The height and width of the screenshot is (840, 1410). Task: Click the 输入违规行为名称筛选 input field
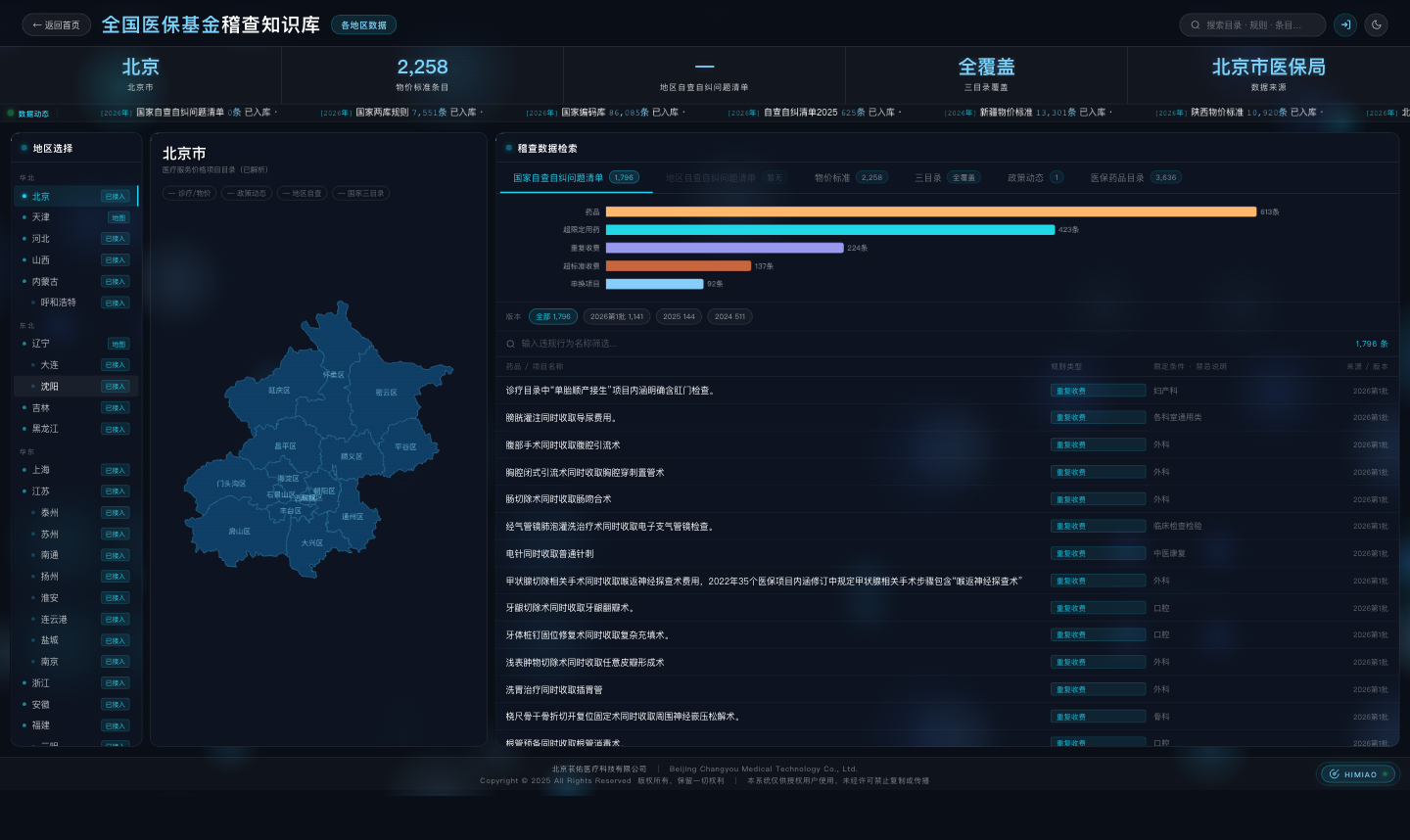(930, 344)
